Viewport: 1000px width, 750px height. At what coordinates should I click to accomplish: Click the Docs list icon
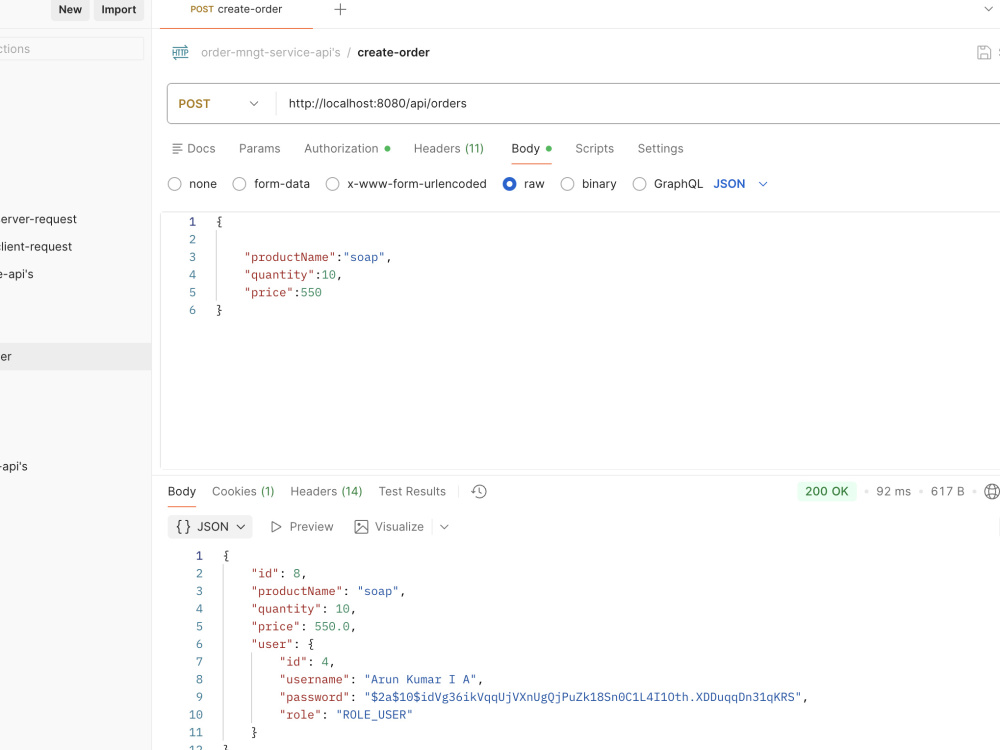tap(177, 149)
